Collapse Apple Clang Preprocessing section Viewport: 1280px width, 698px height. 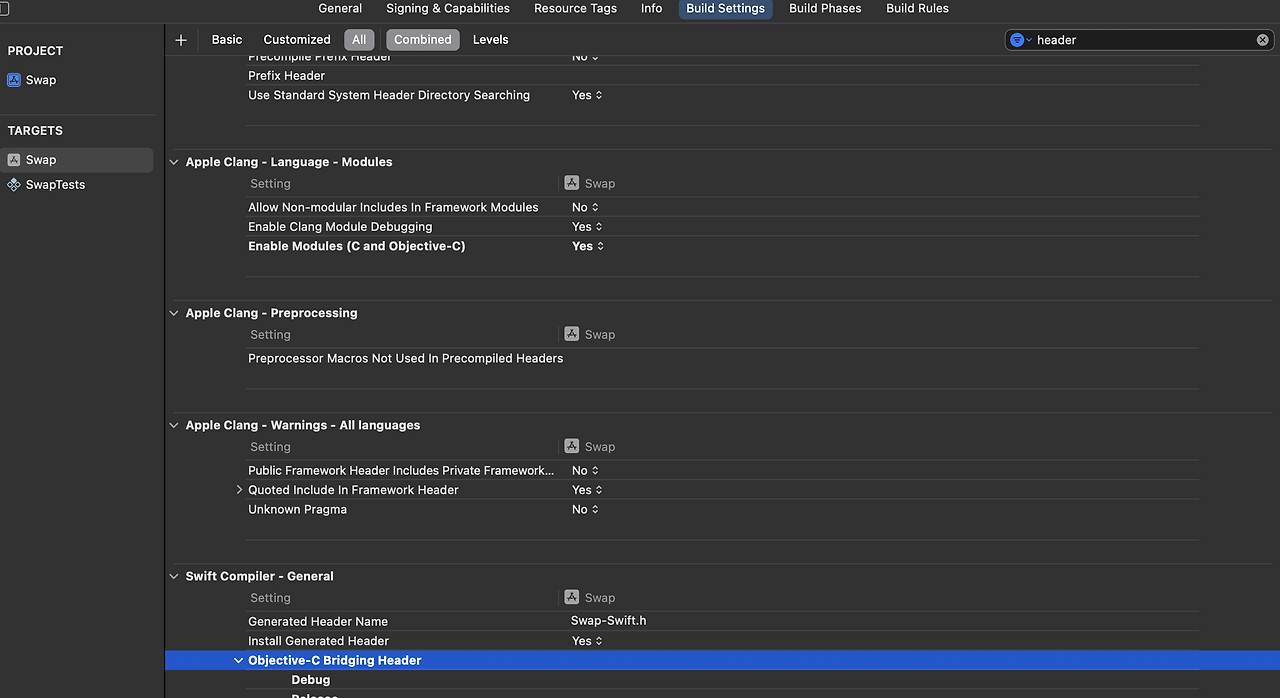[174, 313]
